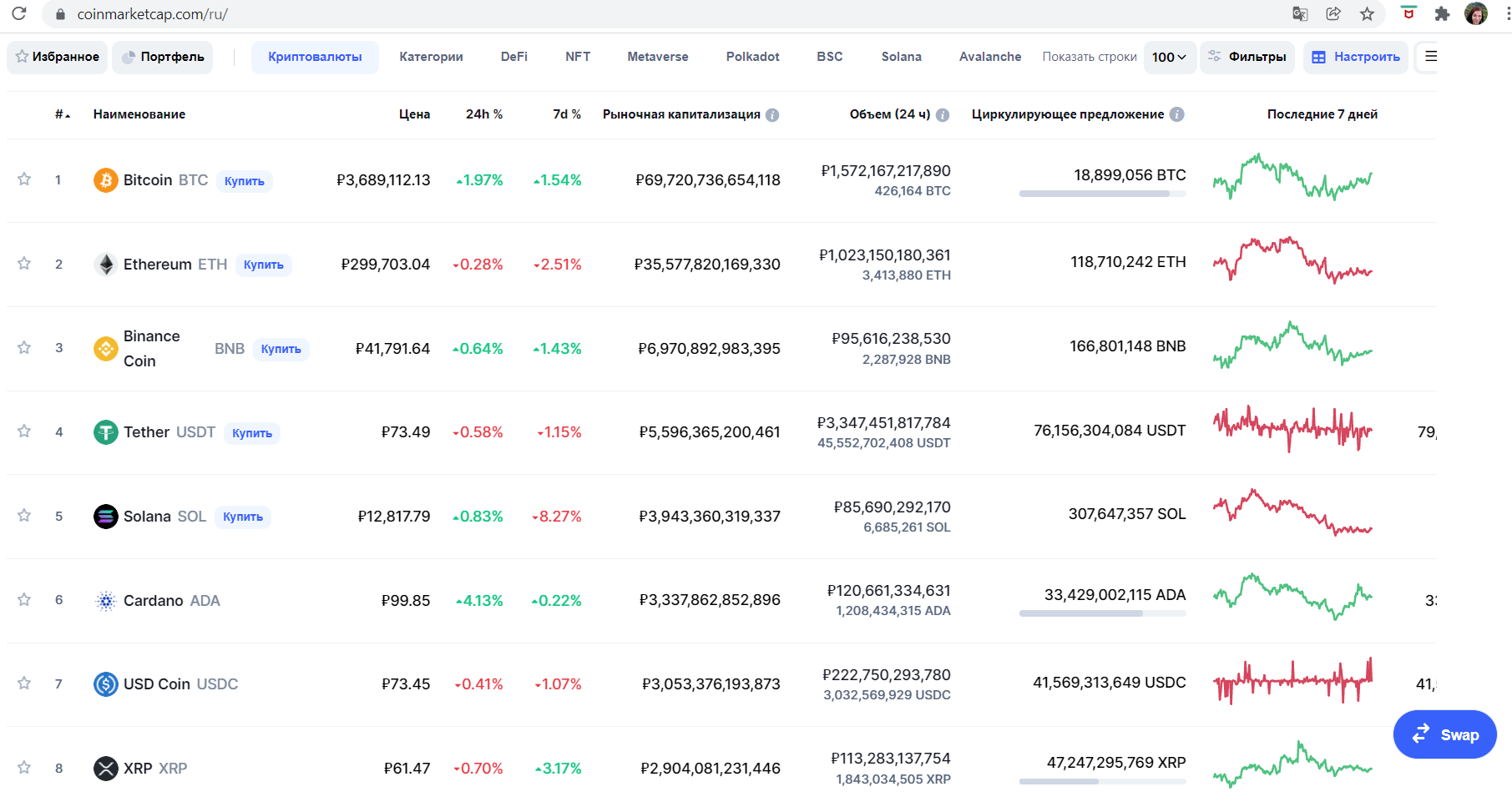
Task: Sort by the Наименование column header
Action: click(139, 114)
